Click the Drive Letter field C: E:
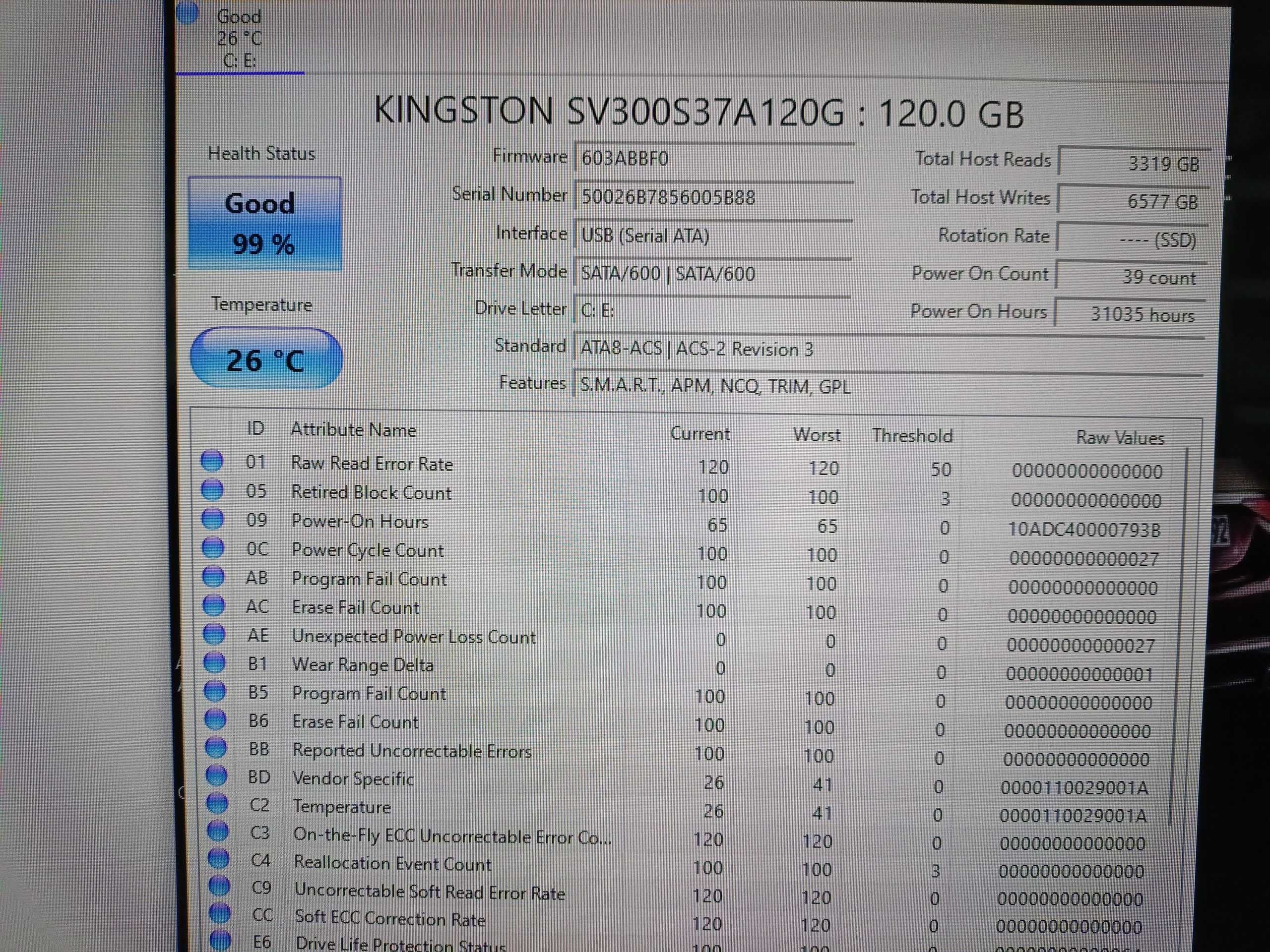 (712, 310)
